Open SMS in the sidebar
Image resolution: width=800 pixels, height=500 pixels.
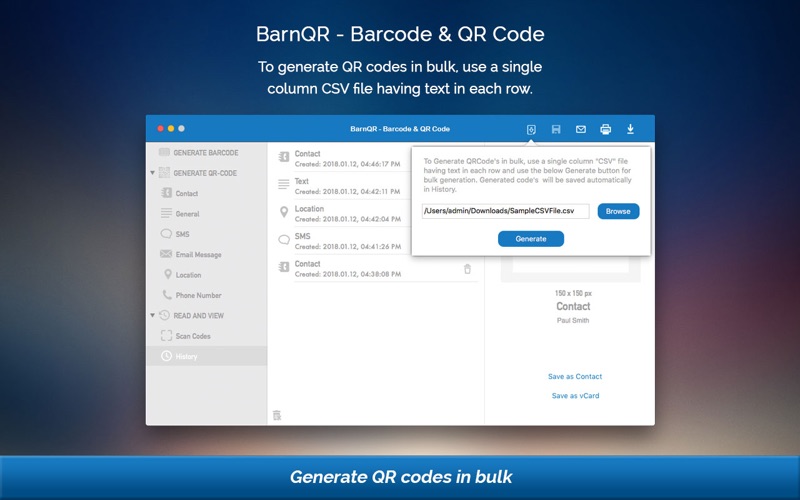point(182,234)
